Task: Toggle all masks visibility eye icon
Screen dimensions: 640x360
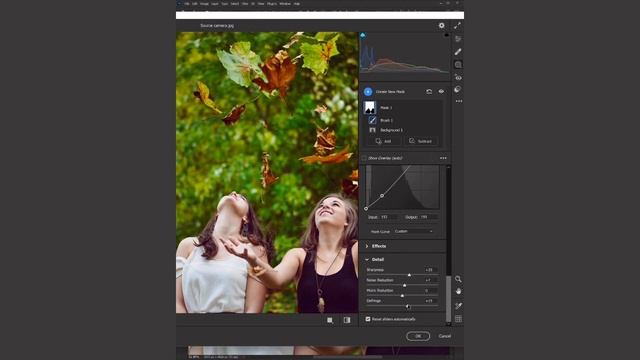Action: [x=441, y=91]
